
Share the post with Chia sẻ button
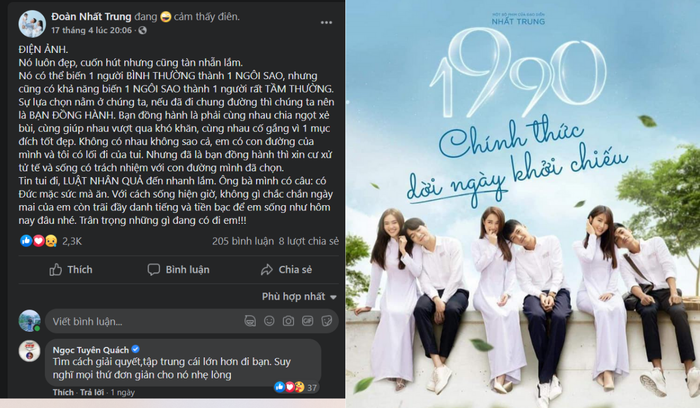tap(286, 270)
